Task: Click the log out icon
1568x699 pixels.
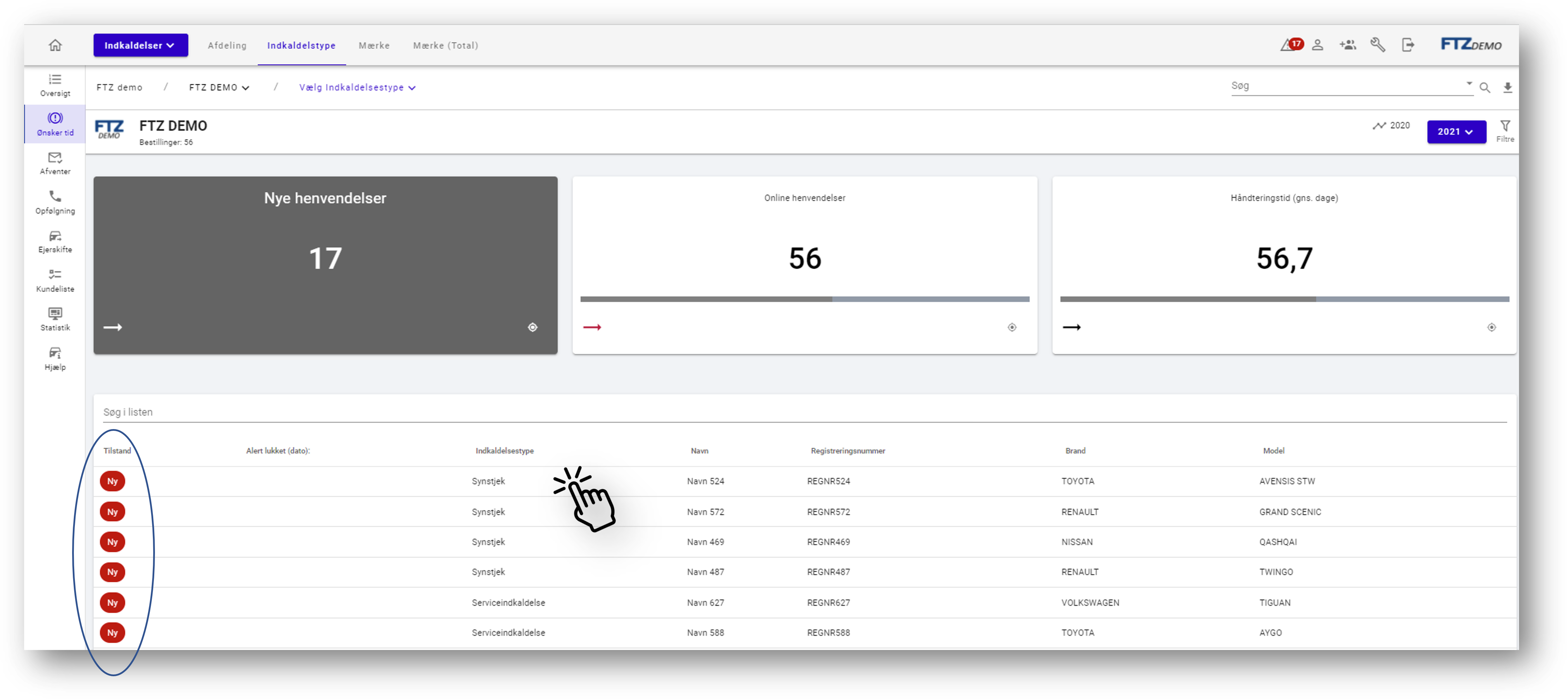Action: pos(1408,45)
